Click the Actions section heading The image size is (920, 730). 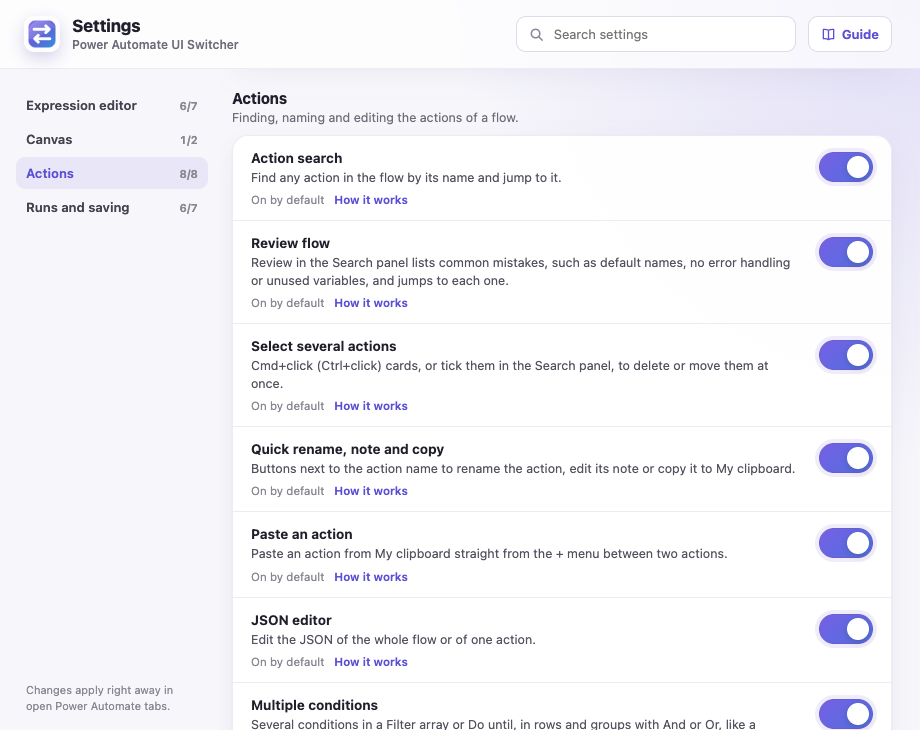coord(260,99)
